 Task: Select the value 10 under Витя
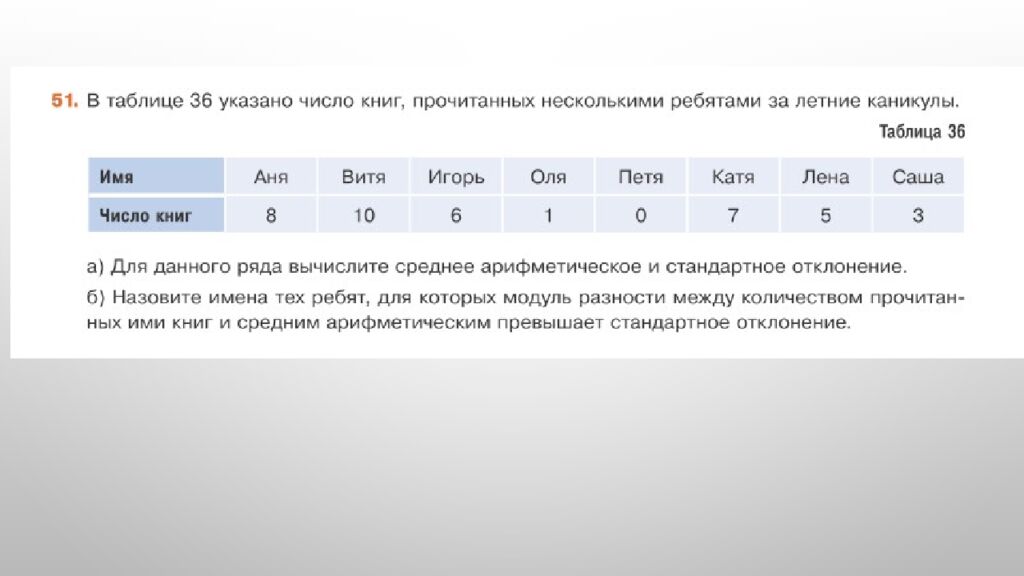tap(362, 214)
